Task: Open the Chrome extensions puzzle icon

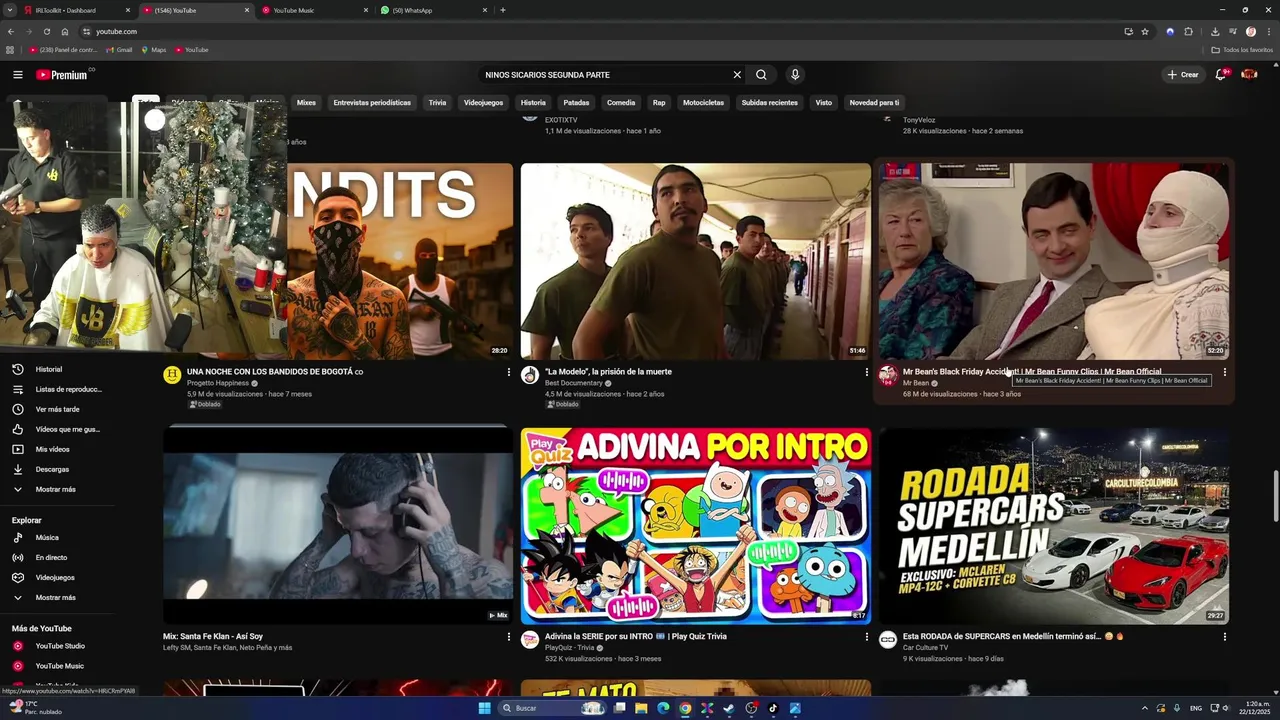Action: tap(1189, 31)
